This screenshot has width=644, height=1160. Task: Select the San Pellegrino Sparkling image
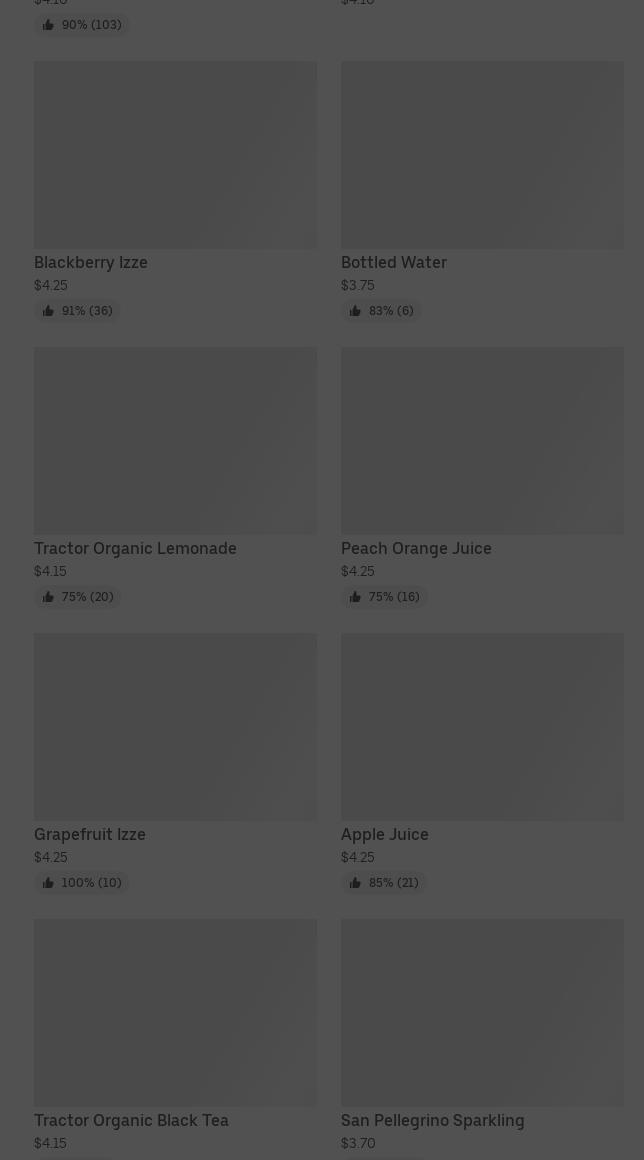pos(482,1013)
